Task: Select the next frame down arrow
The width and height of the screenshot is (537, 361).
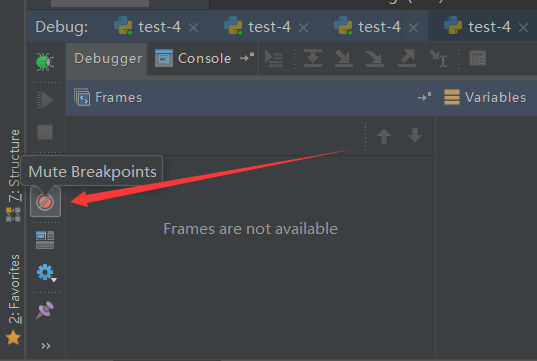Action: [415, 135]
